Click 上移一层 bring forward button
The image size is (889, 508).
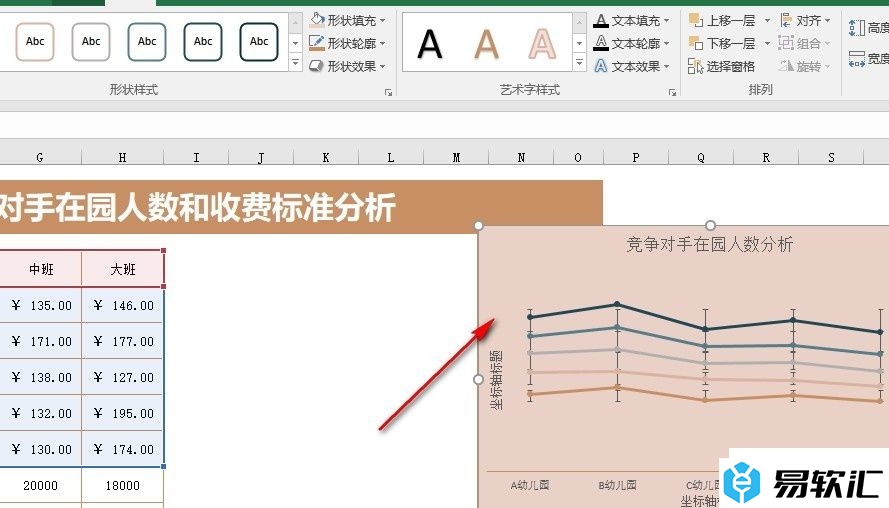pyautogui.click(x=722, y=21)
